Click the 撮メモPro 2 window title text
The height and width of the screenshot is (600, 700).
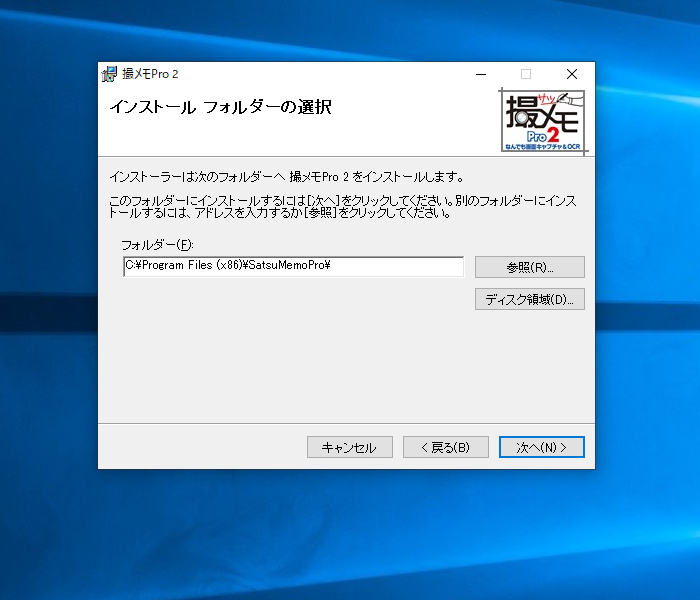[x=150, y=74]
